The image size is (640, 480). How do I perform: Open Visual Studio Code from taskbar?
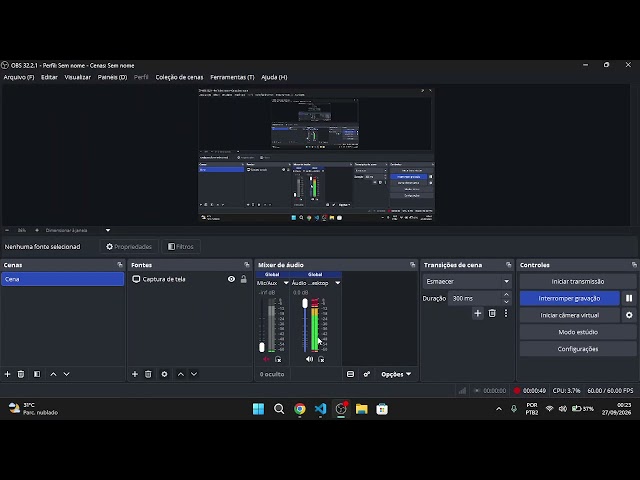320,409
